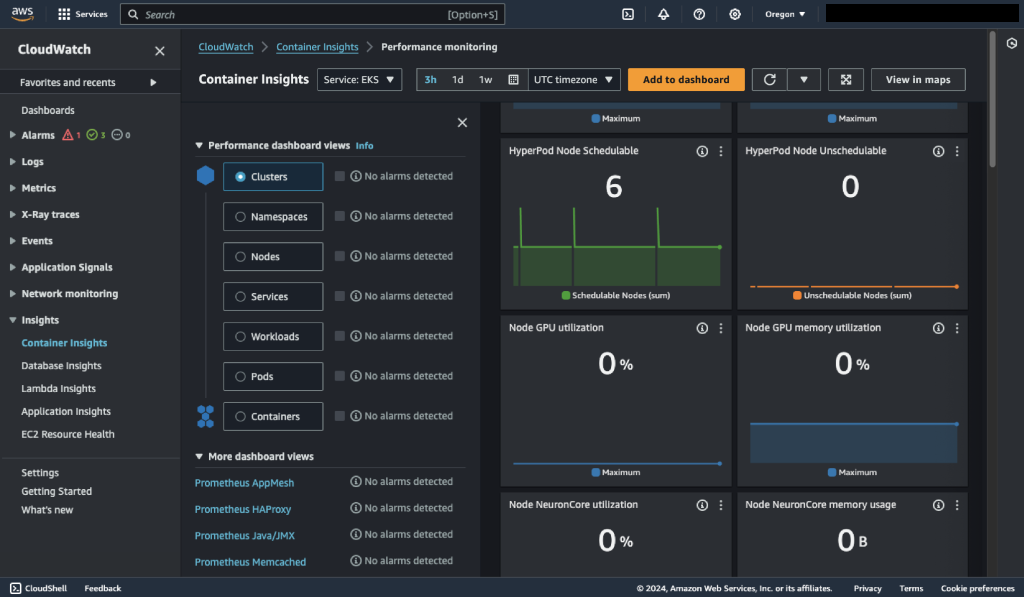Image resolution: width=1024 pixels, height=597 pixels.
Task: Expand Favorites and recents
Action: pos(153,82)
